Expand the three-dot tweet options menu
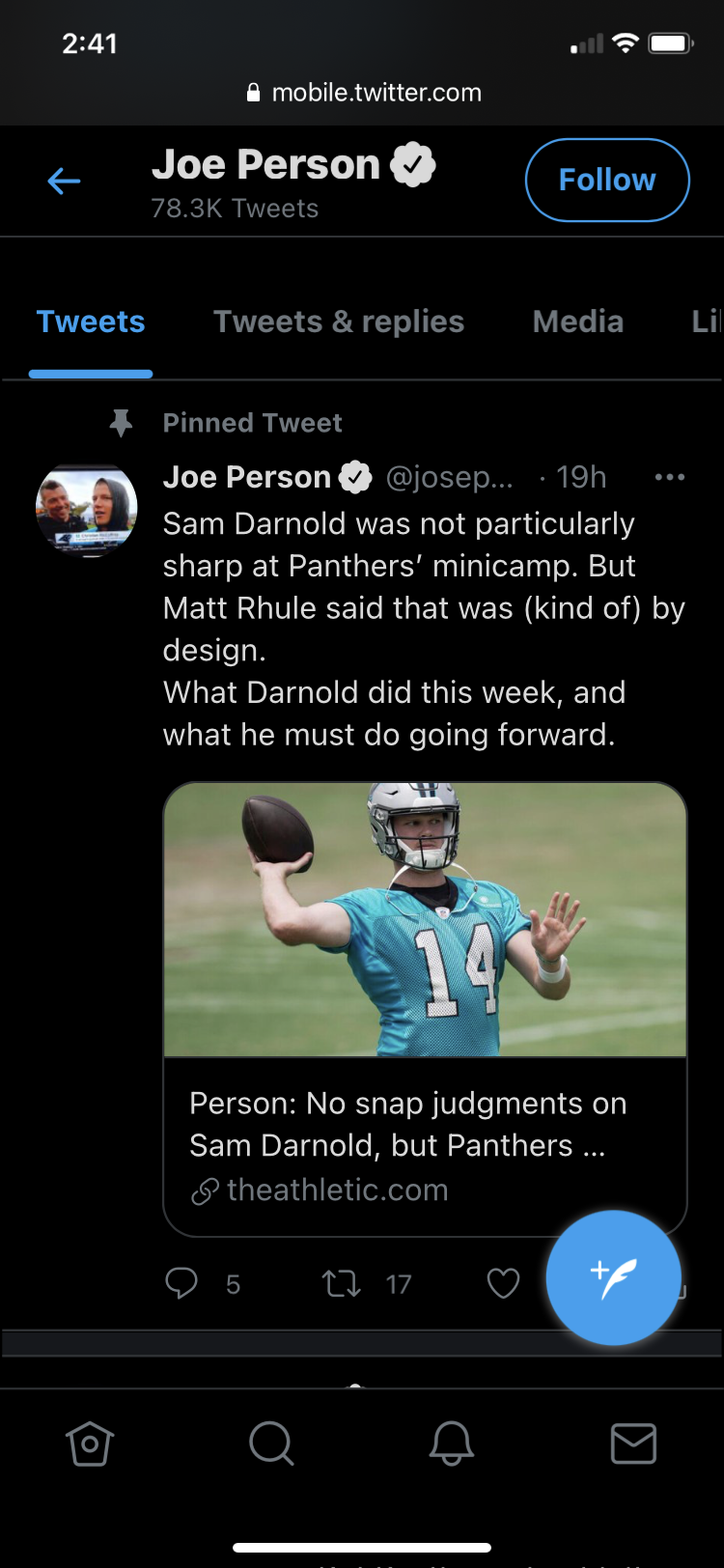Image resolution: width=724 pixels, height=1568 pixels. coord(670,477)
